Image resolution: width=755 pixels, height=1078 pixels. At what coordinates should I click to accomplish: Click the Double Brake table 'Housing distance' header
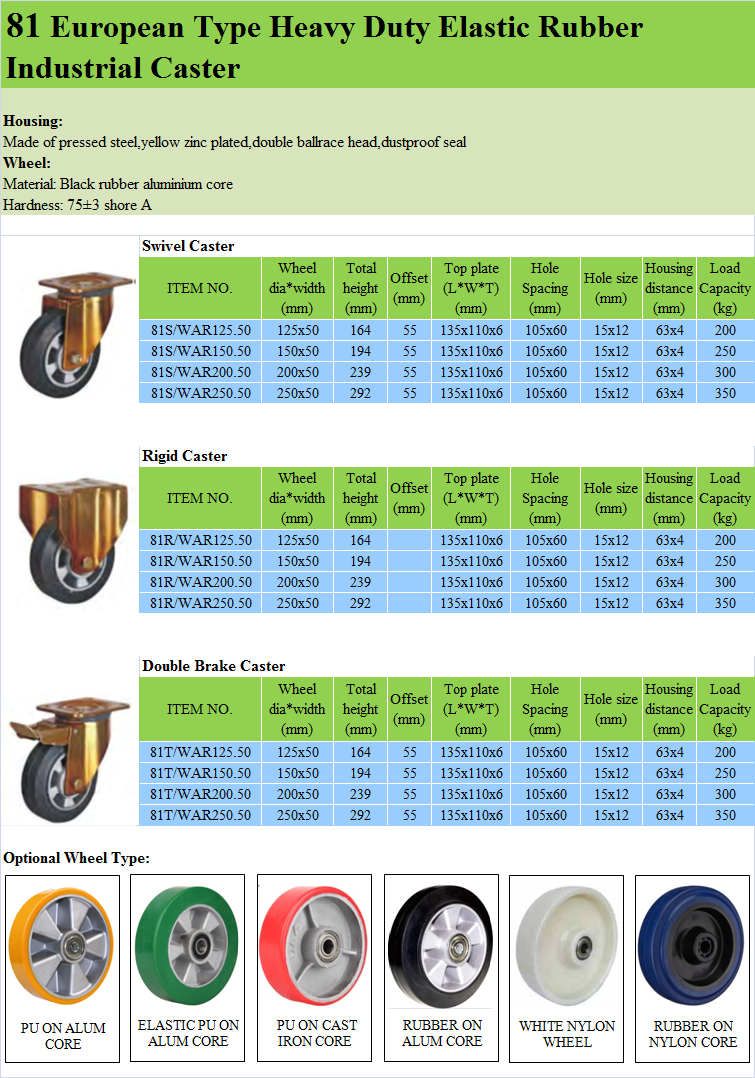click(669, 709)
